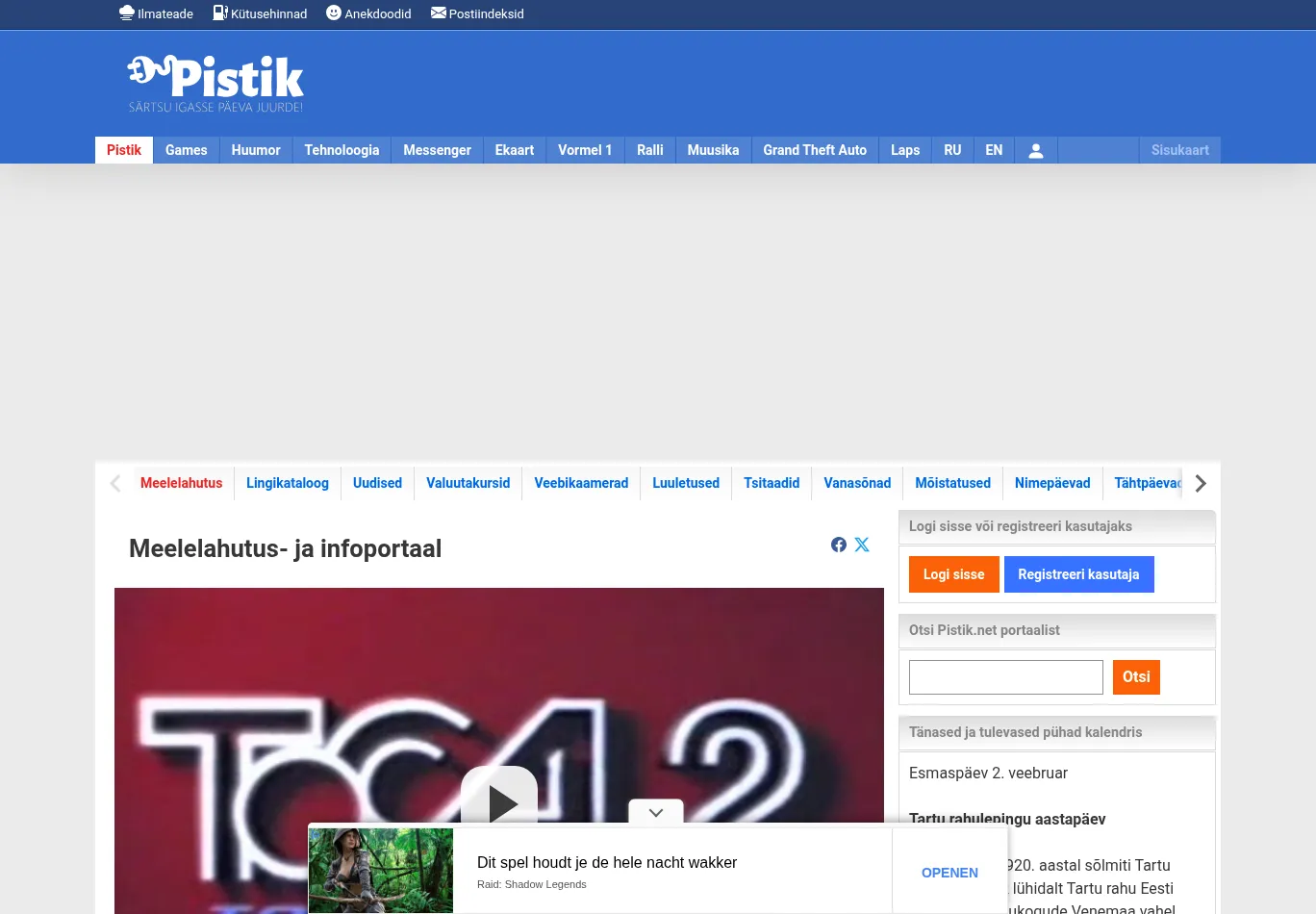Click the smiley icon next to Anekdoodid
Viewport: 1316px width, 914px height.
[x=333, y=13]
